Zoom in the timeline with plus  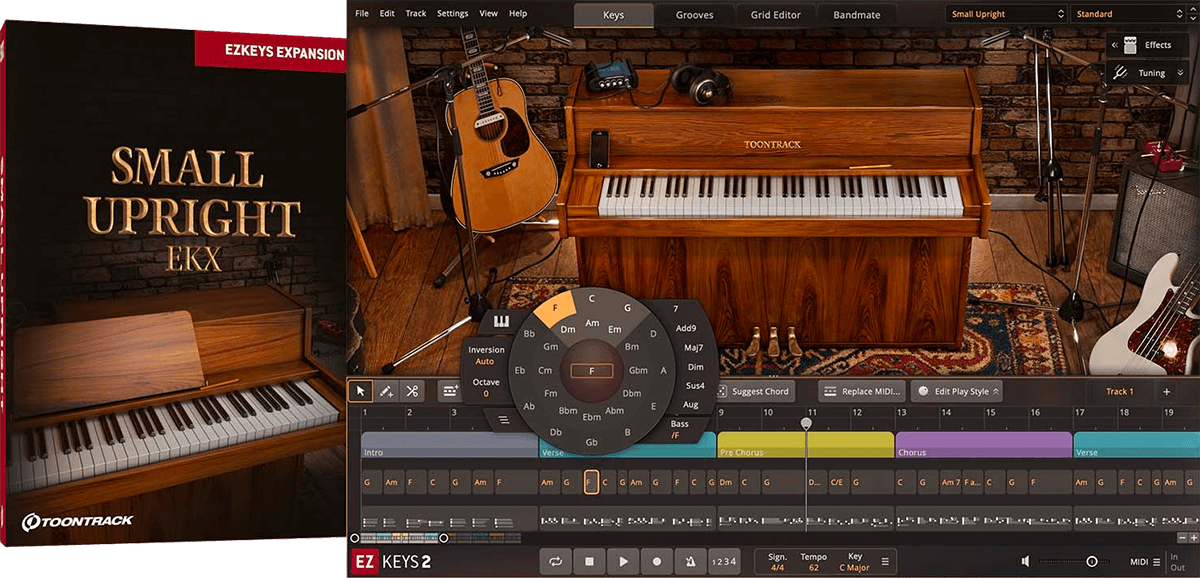click(x=1193, y=538)
